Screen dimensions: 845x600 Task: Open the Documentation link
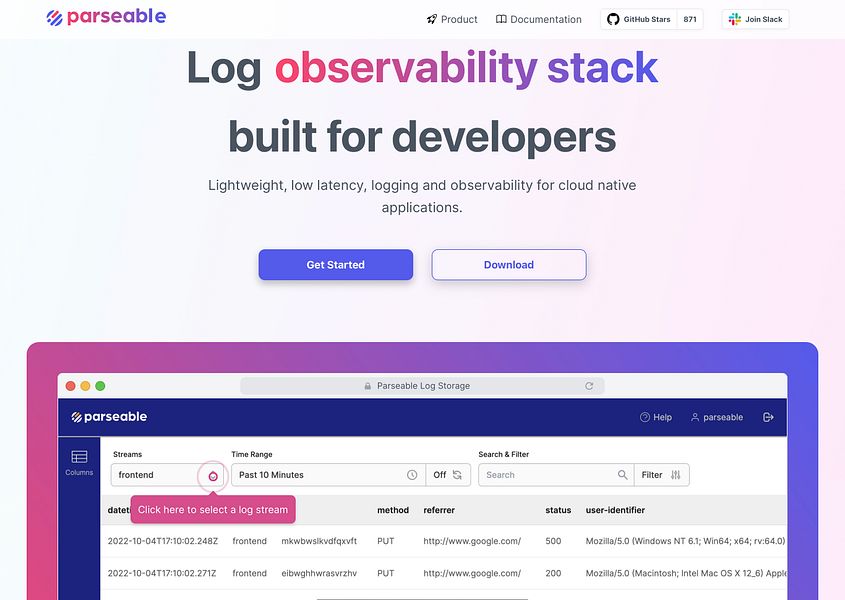pos(538,19)
